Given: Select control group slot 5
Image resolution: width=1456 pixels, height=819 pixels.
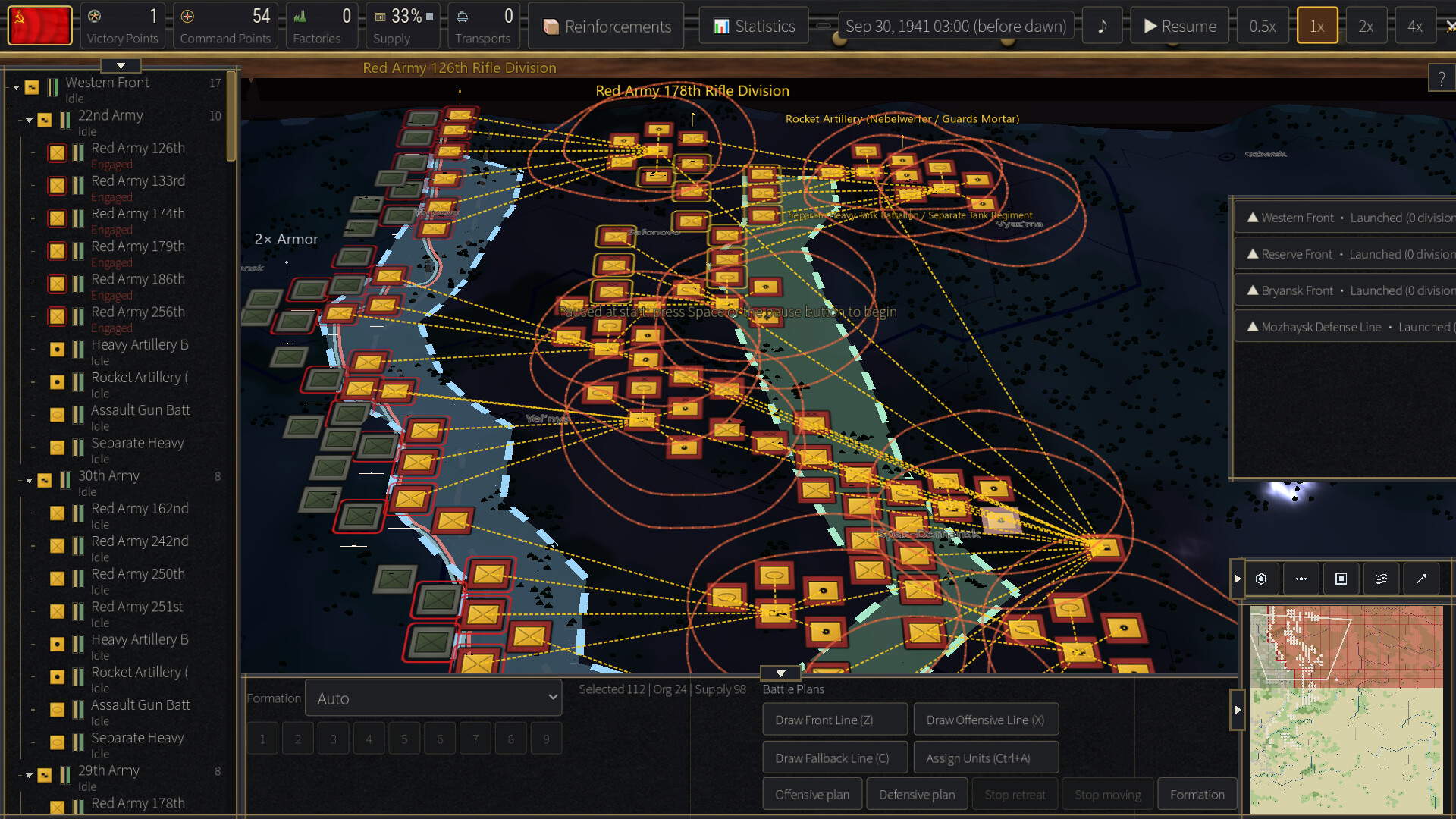Looking at the screenshot, I should [x=404, y=739].
